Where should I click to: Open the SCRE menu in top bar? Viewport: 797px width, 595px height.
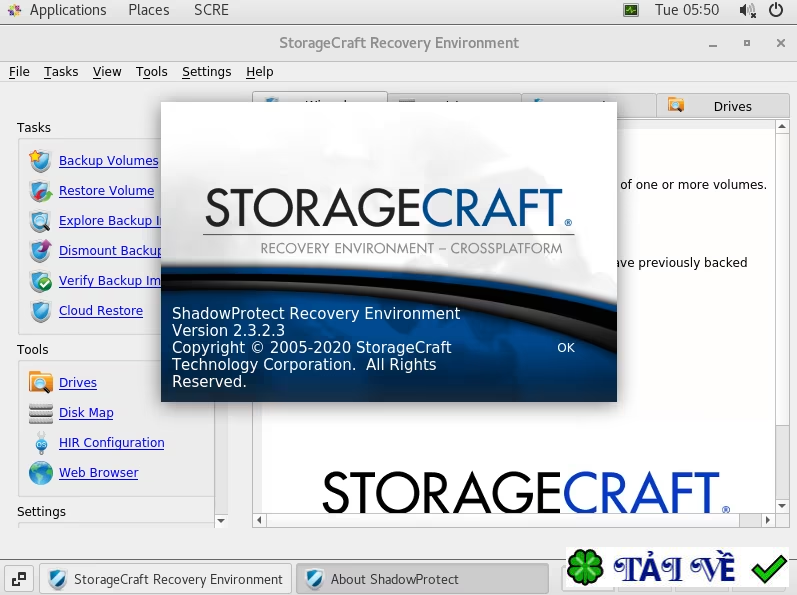(x=211, y=10)
